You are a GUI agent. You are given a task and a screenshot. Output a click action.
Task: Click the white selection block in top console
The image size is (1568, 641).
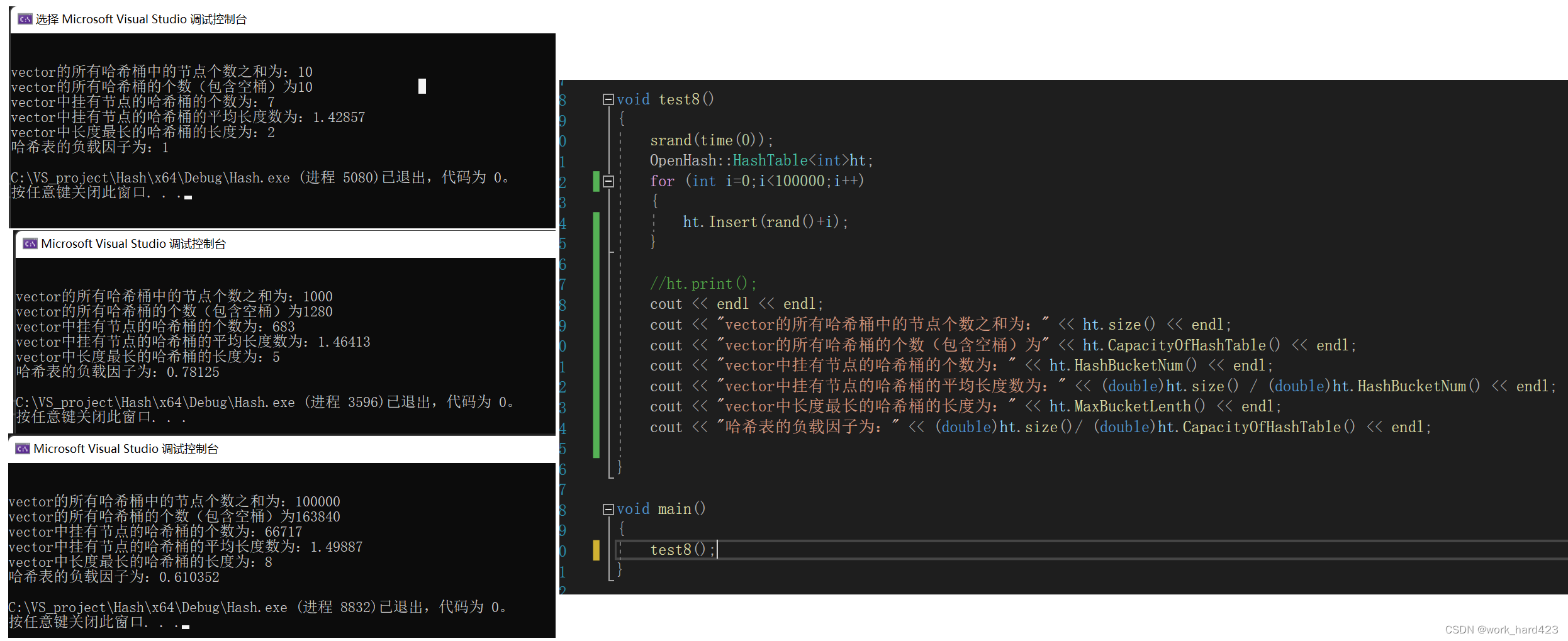click(422, 86)
